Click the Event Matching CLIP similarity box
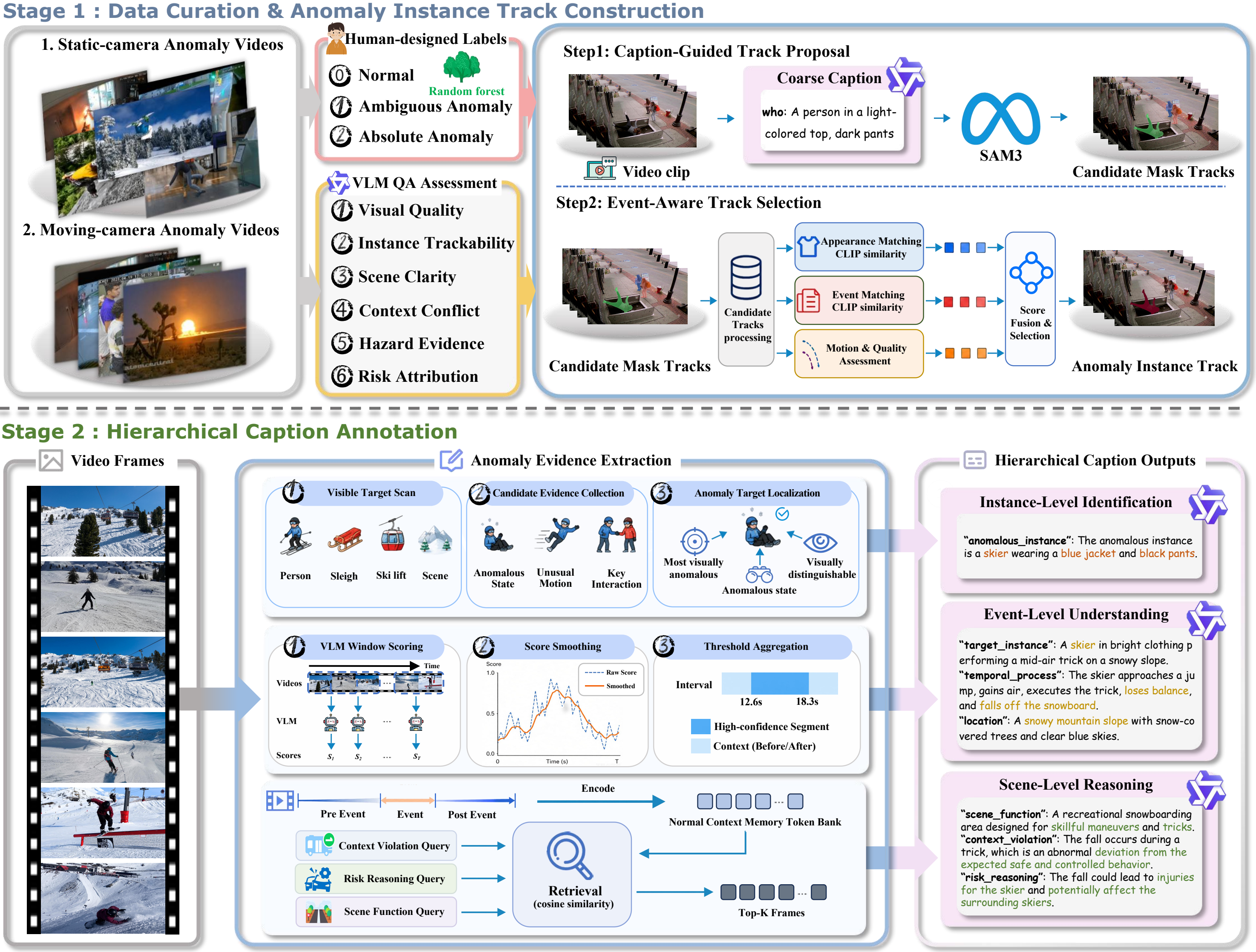Viewport: 1256px width, 952px height. click(859, 300)
